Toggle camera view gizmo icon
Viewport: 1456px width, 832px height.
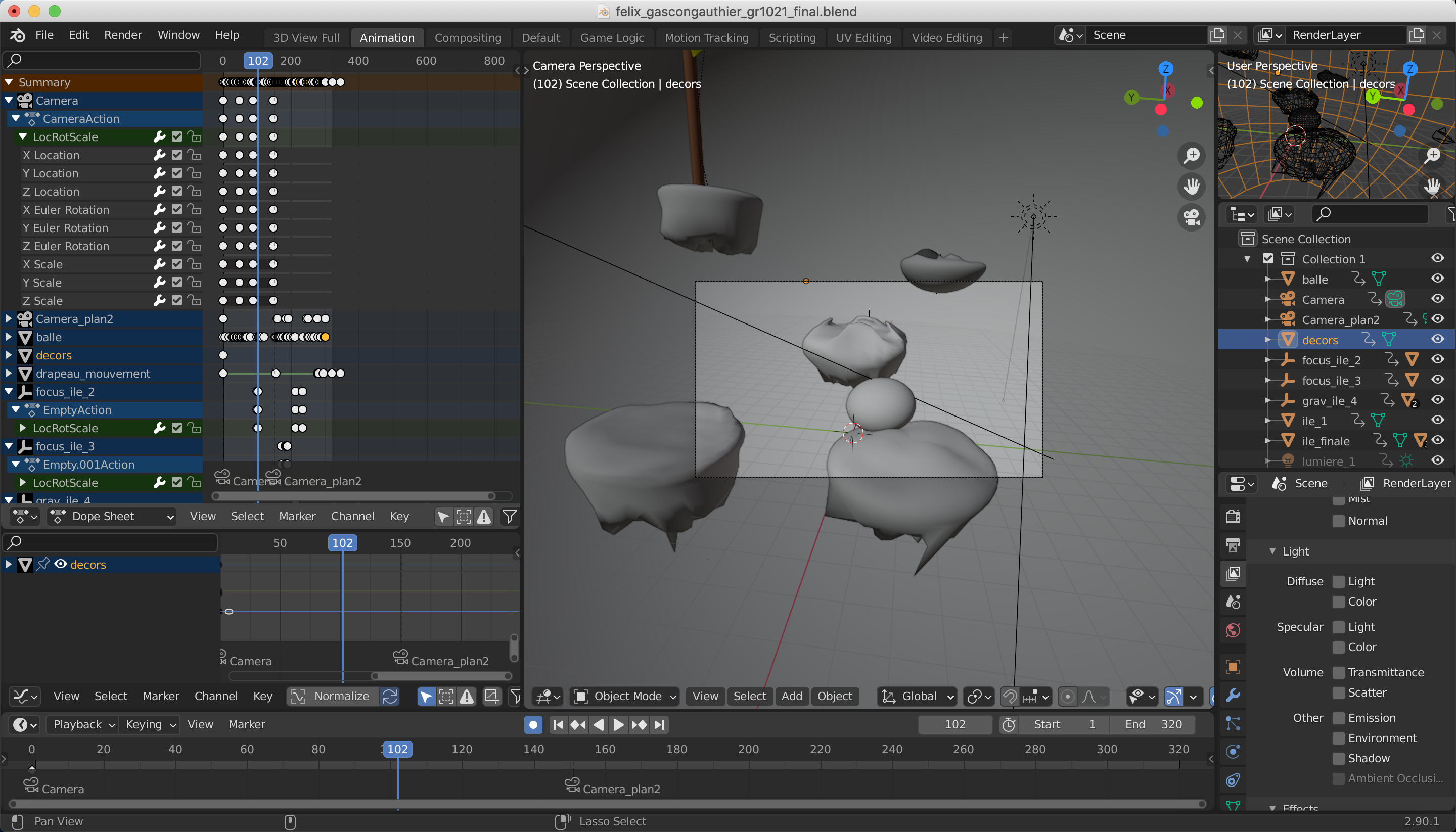1192,217
